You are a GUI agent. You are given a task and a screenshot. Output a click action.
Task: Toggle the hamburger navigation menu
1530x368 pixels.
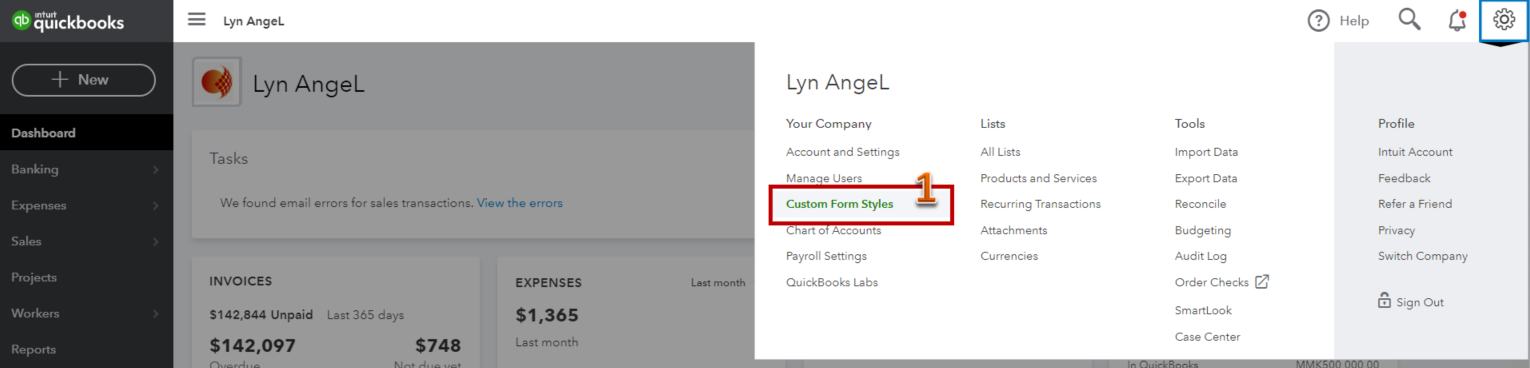(197, 20)
